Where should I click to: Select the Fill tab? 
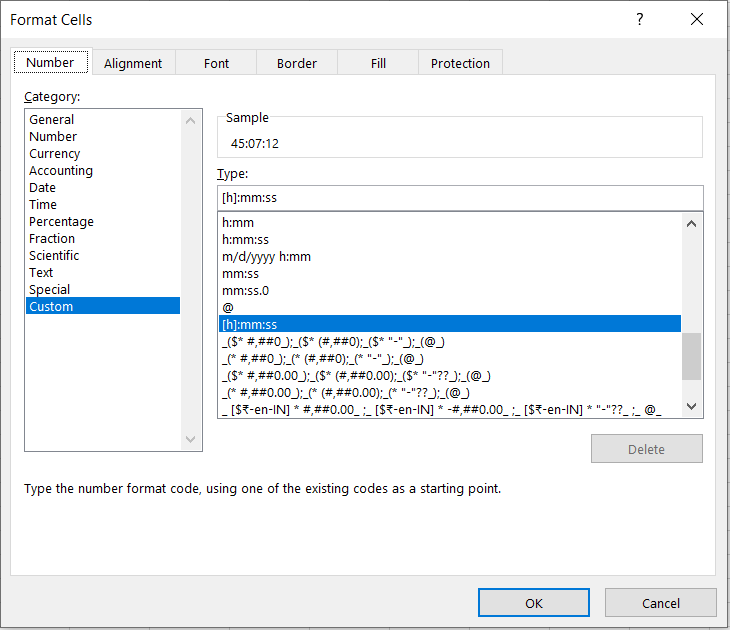coord(378,63)
